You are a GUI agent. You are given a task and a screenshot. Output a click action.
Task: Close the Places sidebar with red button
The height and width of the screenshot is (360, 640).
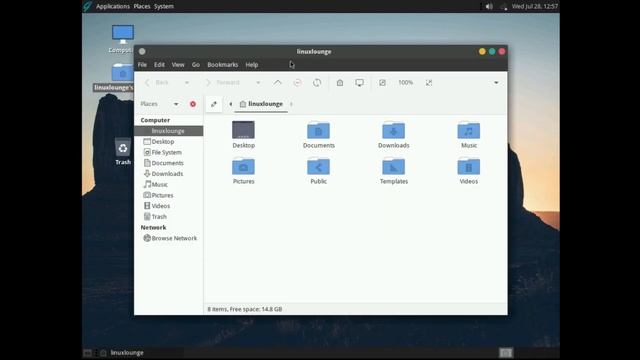193,104
